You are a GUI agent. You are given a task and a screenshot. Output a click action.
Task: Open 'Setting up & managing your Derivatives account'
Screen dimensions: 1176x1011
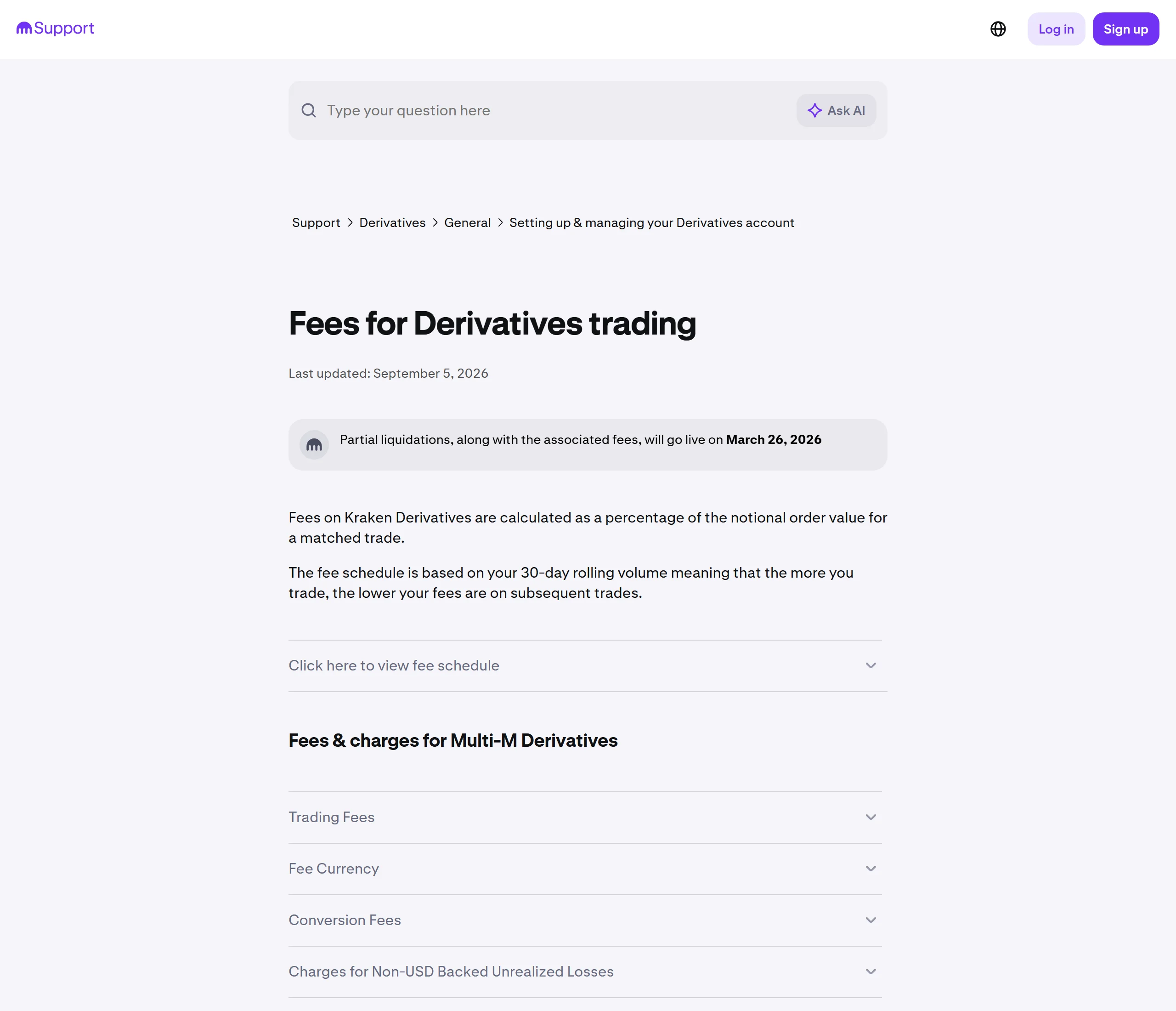click(x=651, y=222)
